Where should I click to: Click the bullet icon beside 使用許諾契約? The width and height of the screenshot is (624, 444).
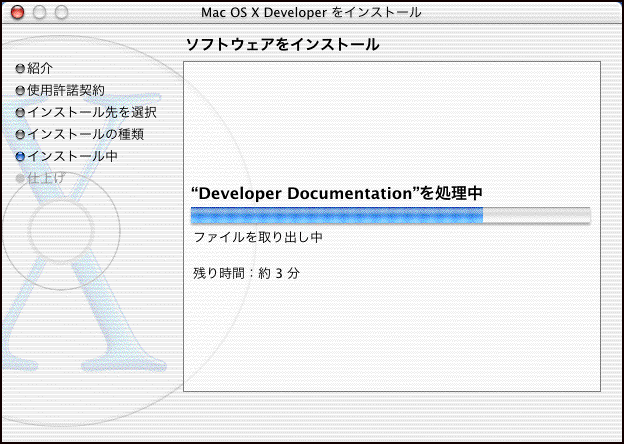pyautogui.click(x=20, y=91)
